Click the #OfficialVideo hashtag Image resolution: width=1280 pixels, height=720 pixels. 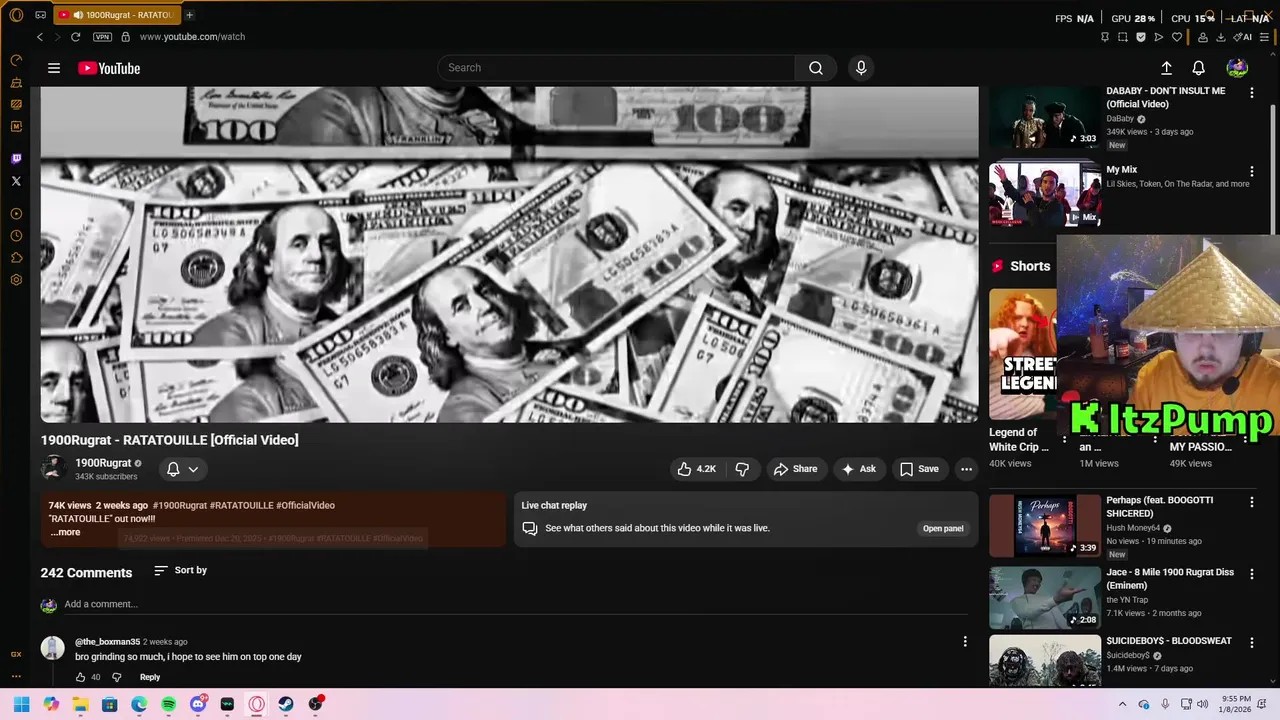305,505
